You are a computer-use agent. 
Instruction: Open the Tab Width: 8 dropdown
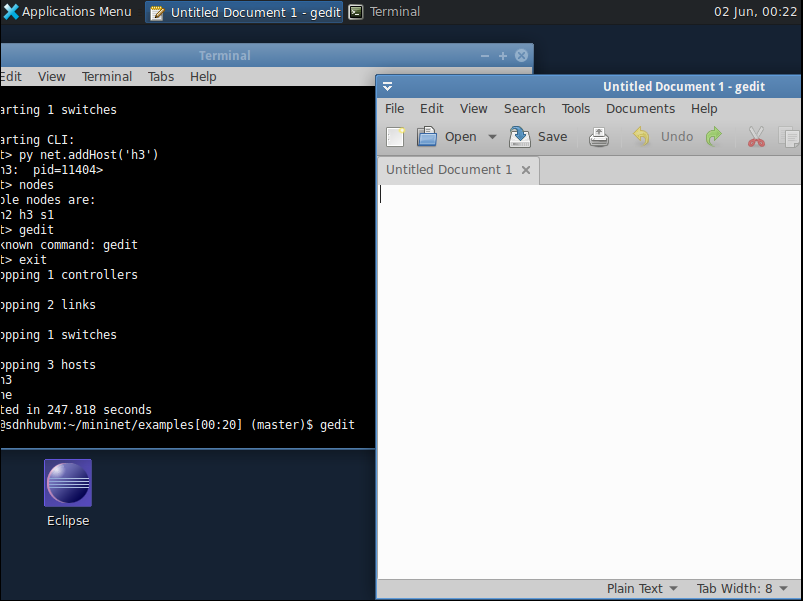pos(742,588)
